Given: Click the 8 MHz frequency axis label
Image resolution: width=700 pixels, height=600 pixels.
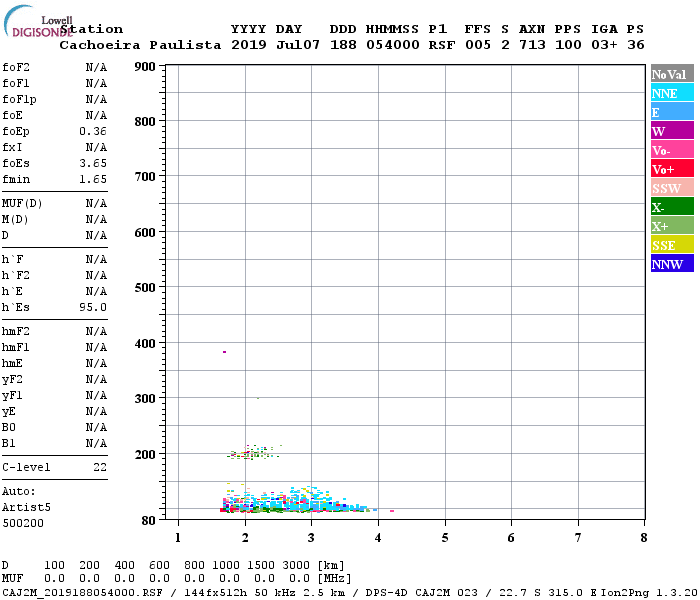Looking at the screenshot, I should [x=644, y=538].
